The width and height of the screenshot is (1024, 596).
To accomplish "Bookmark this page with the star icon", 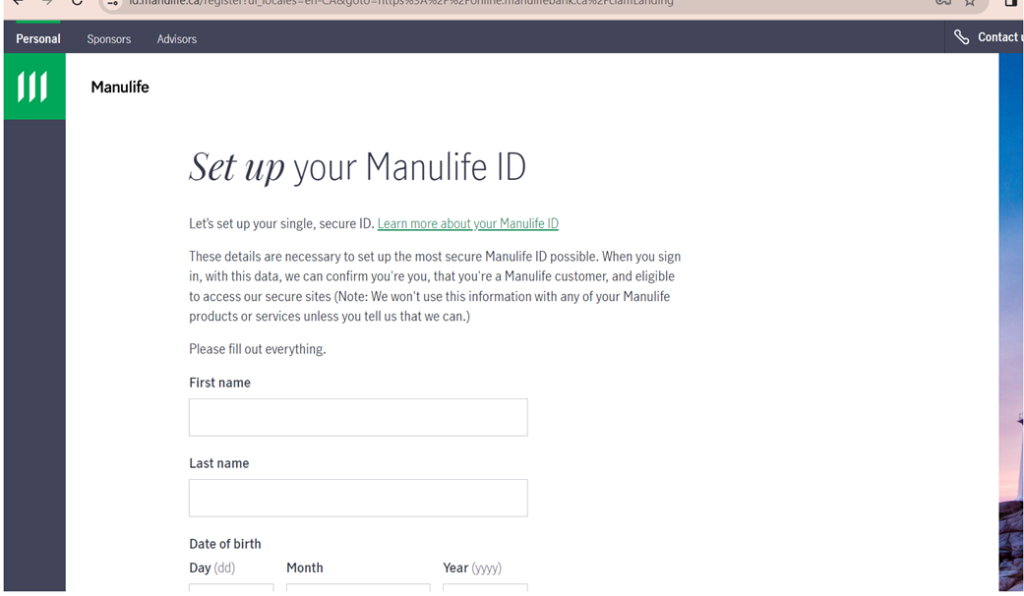I will point(970,3).
